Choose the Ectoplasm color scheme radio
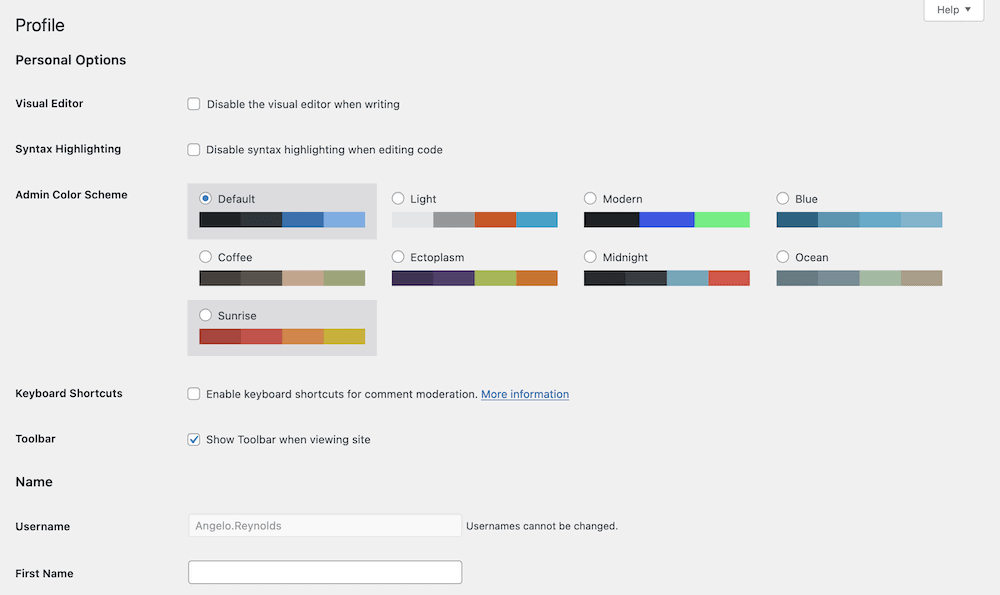The height and width of the screenshot is (595, 1000). click(398, 256)
